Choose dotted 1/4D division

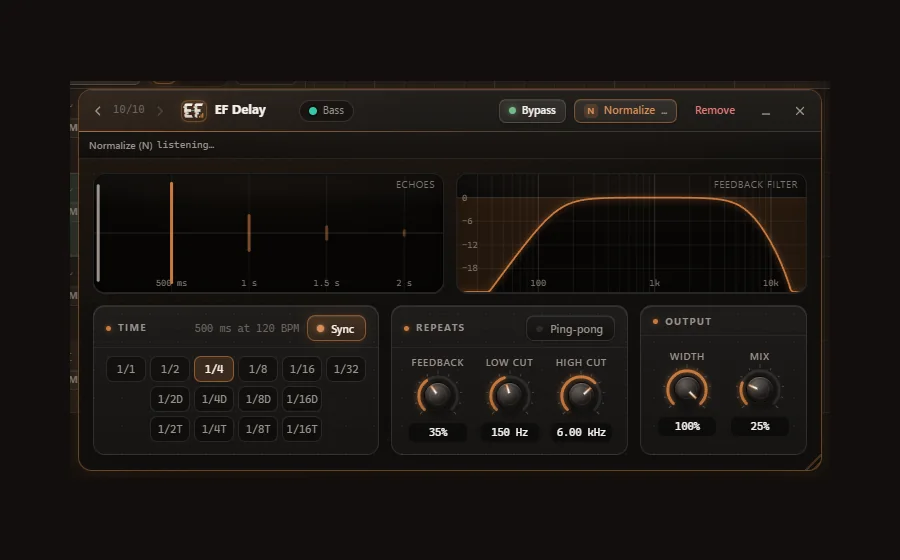(214, 399)
